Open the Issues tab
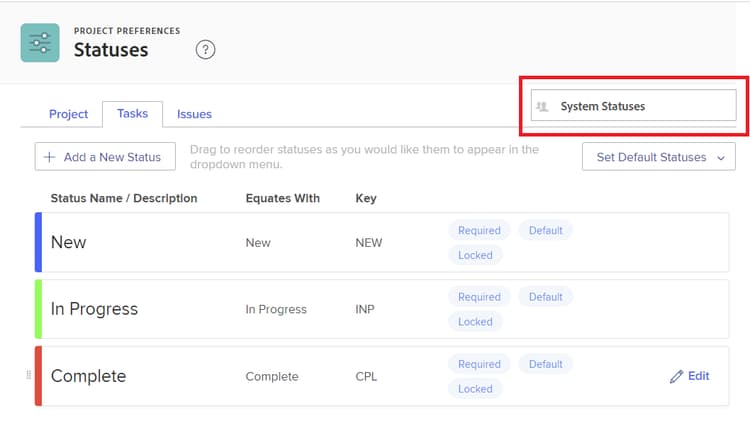 tap(194, 114)
